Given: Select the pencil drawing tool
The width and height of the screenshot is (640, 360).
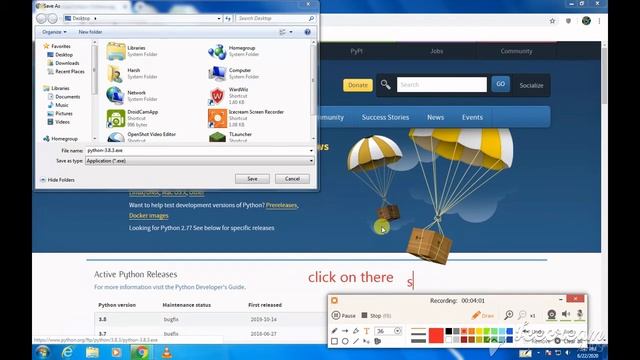Looking at the screenshot, I should click(x=334, y=331).
